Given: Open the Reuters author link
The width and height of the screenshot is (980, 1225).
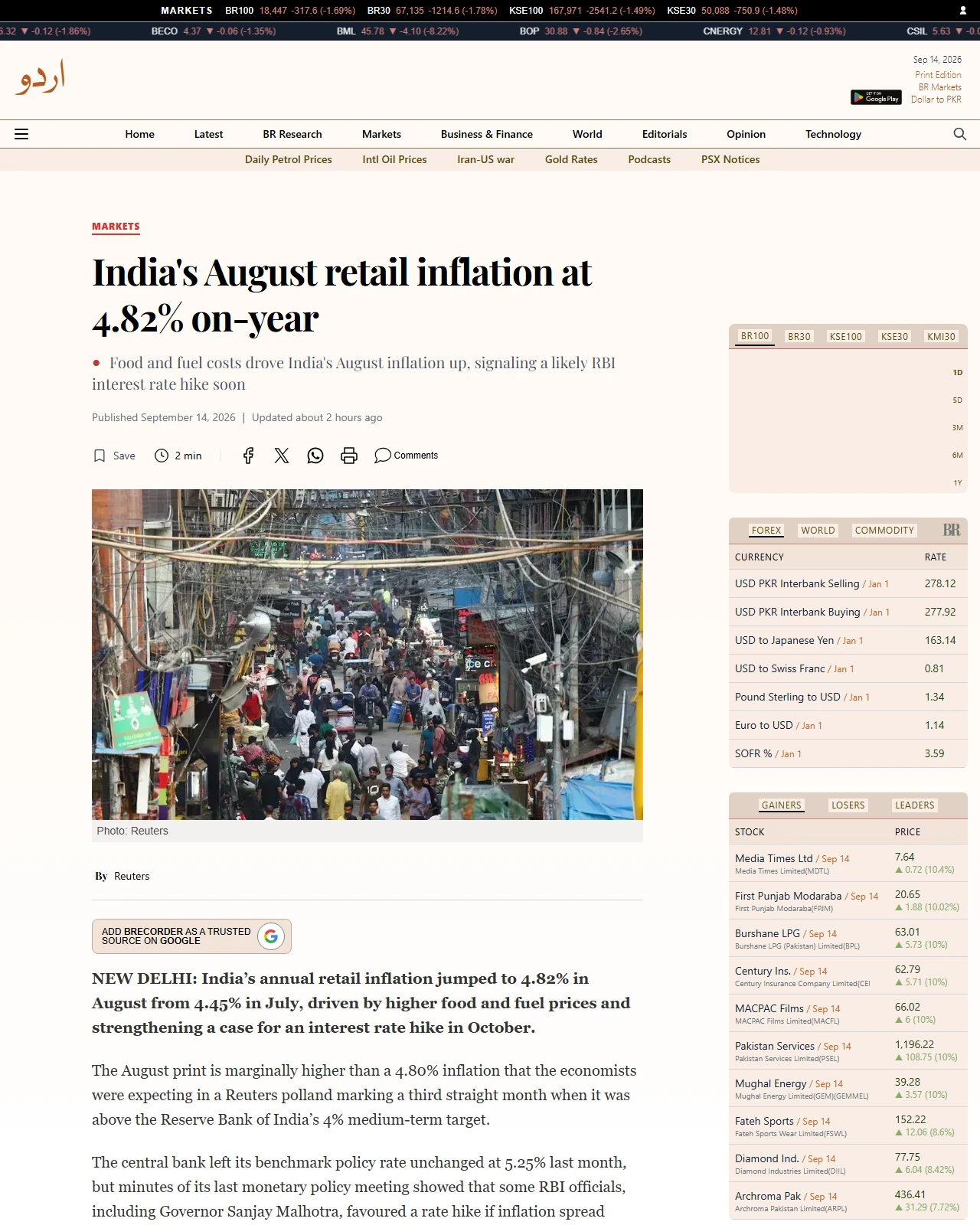Looking at the screenshot, I should coord(132,876).
